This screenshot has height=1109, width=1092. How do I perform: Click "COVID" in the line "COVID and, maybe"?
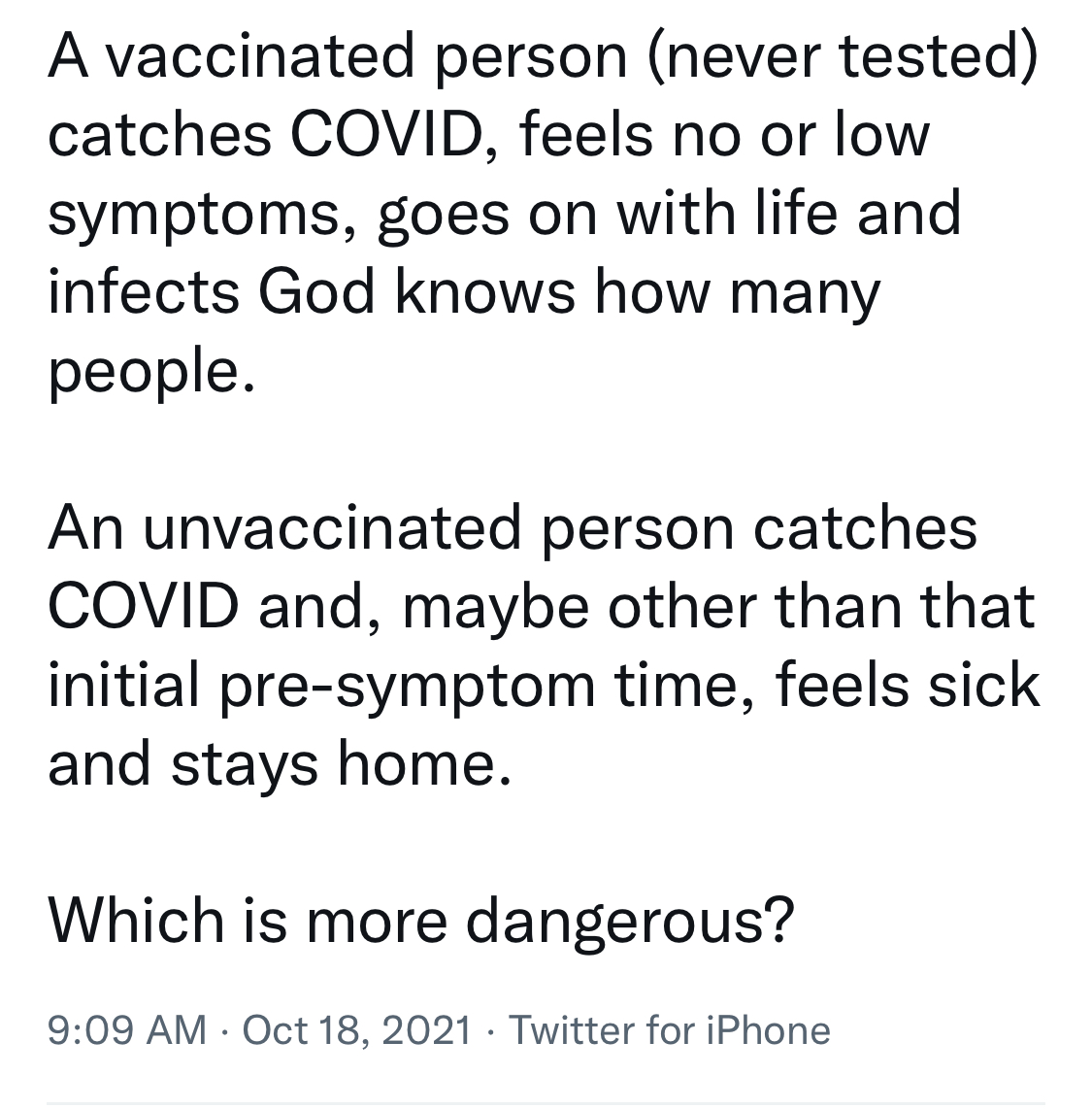point(143,607)
